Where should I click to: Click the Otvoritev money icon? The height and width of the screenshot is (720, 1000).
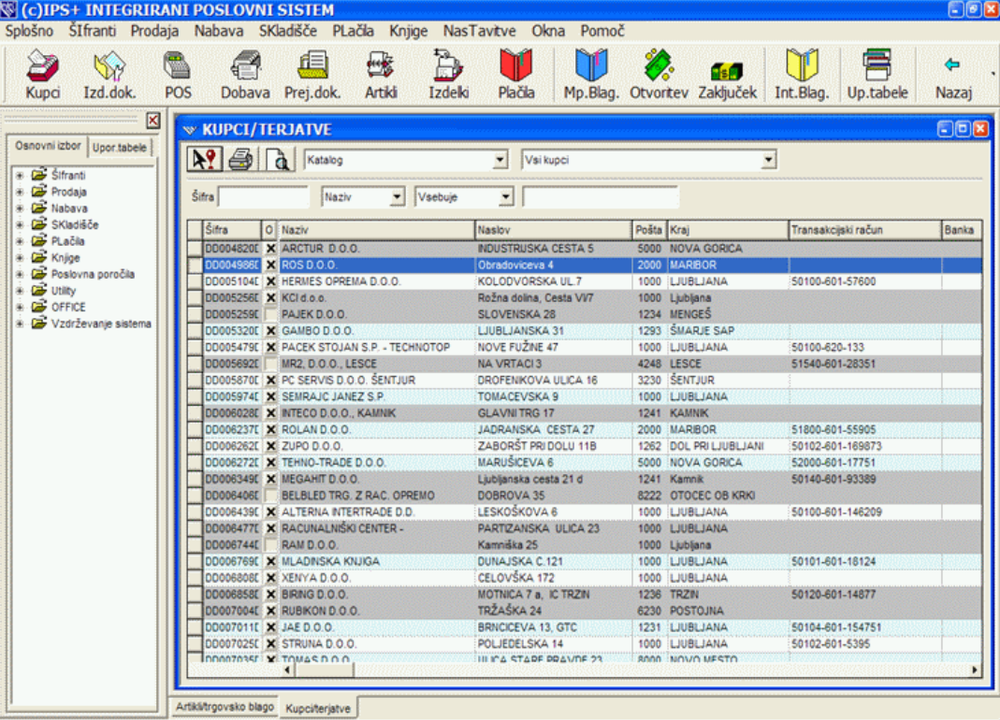click(x=659, y=66)
